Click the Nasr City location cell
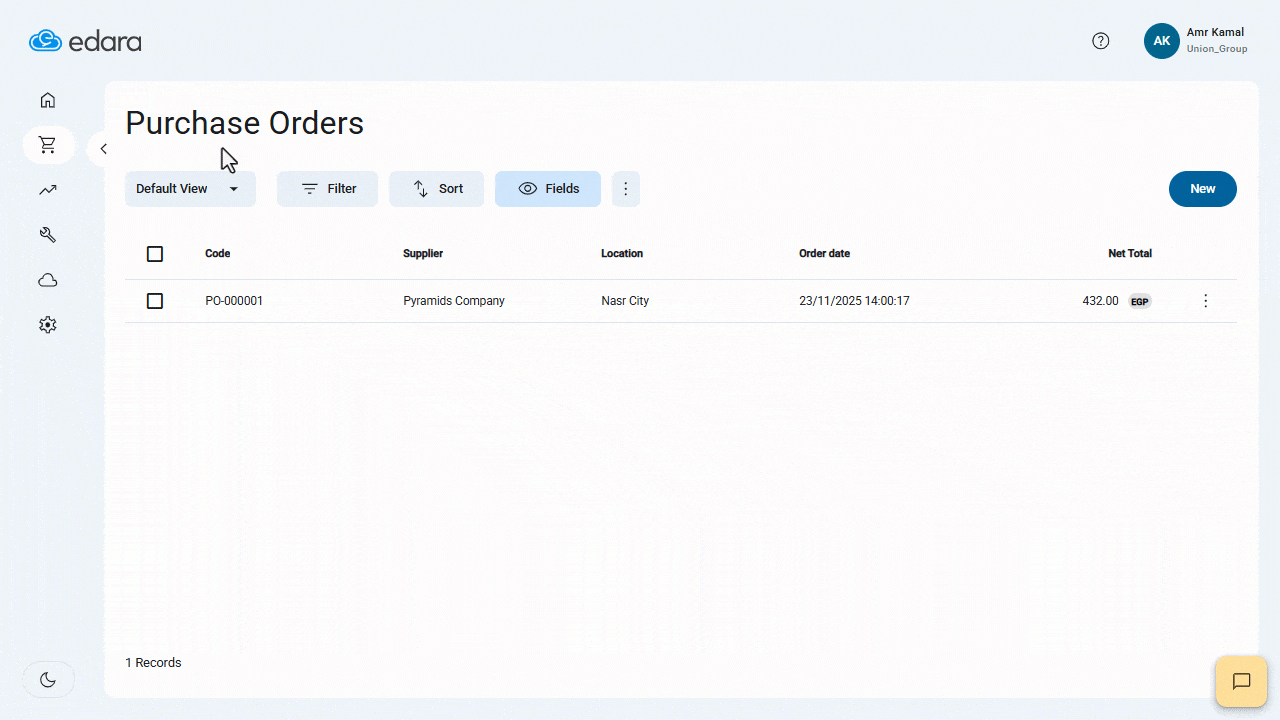The image size is (1280, 720). 625,301
